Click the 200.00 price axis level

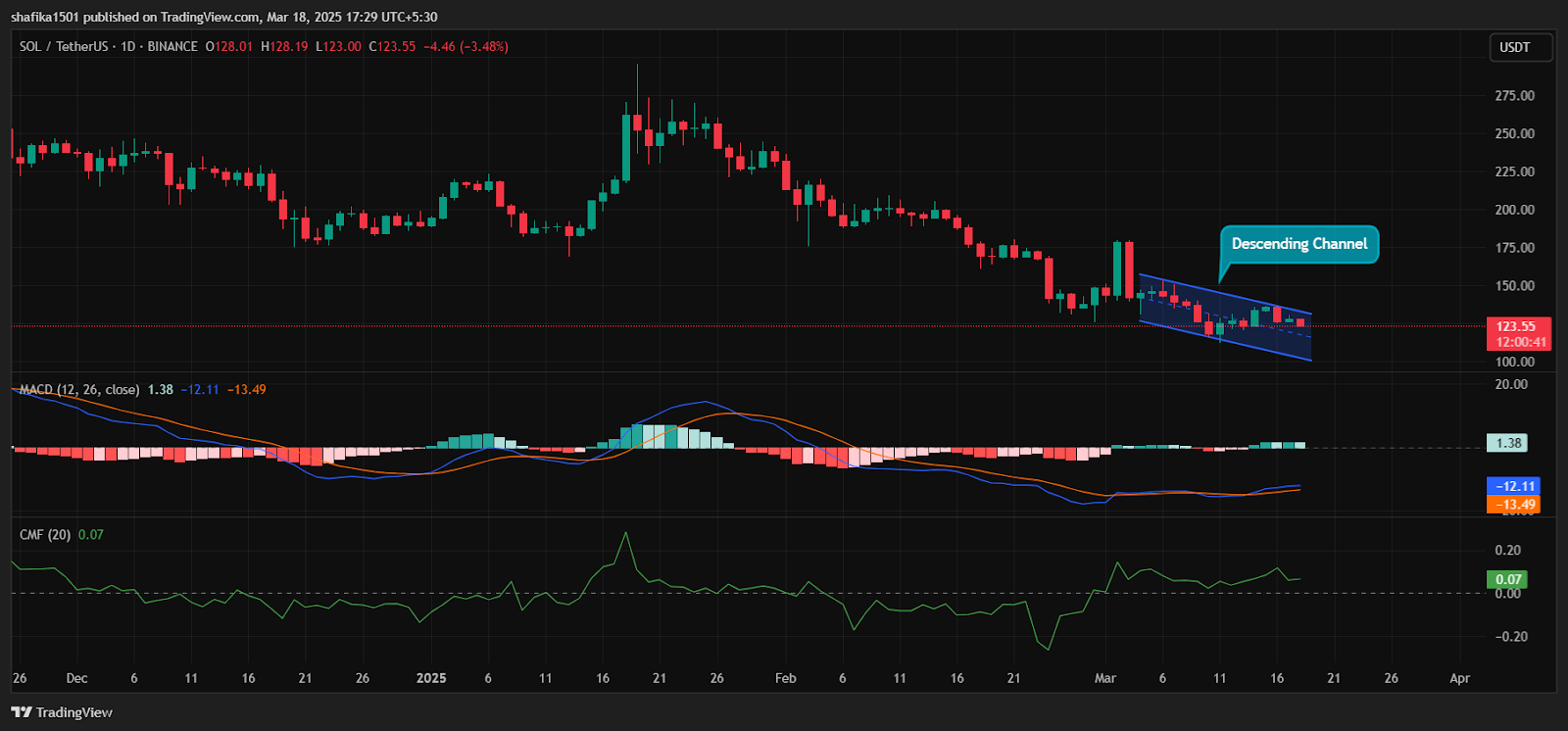click(1514, 210)
